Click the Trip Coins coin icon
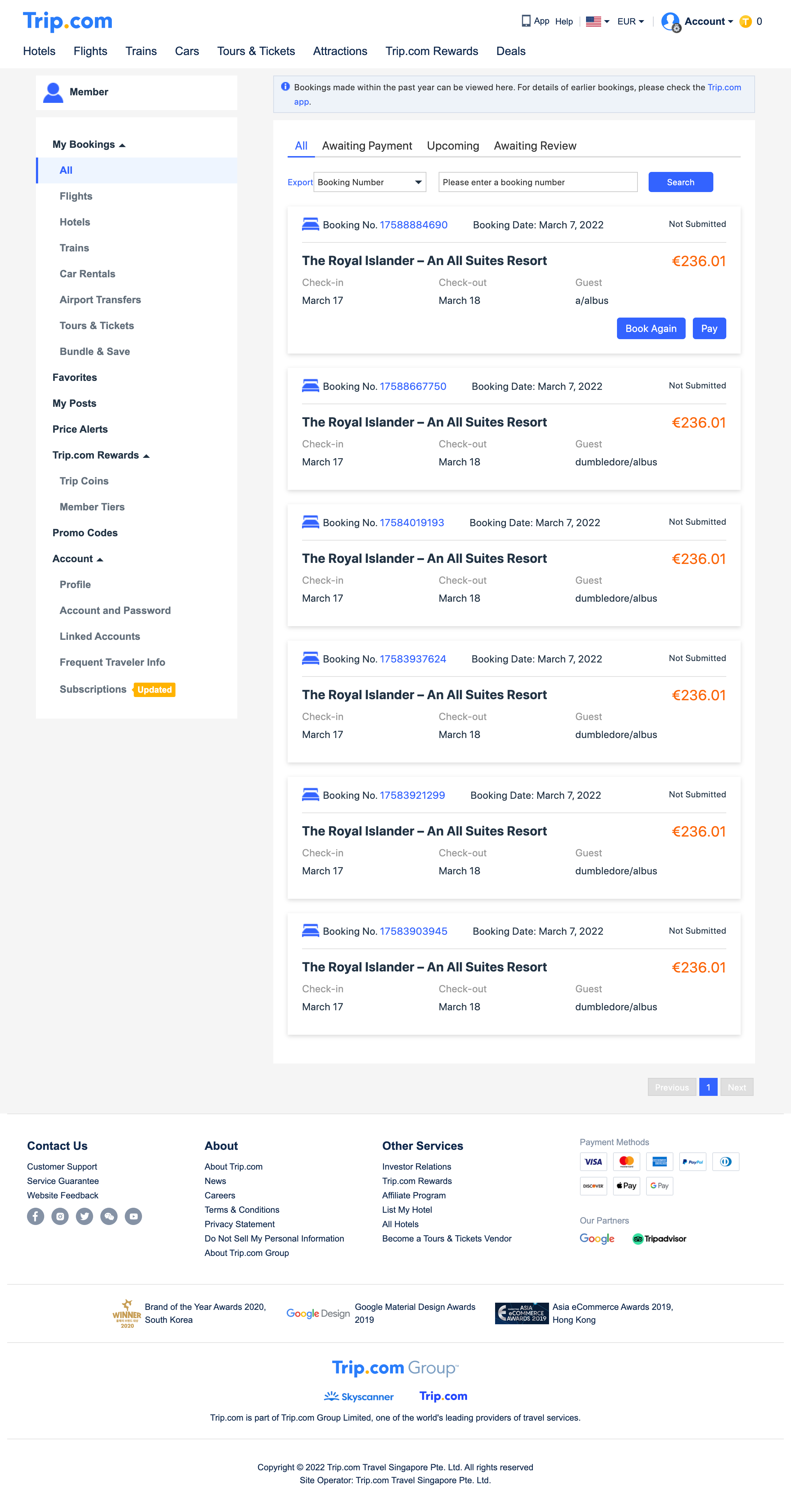 click(746, 22)
